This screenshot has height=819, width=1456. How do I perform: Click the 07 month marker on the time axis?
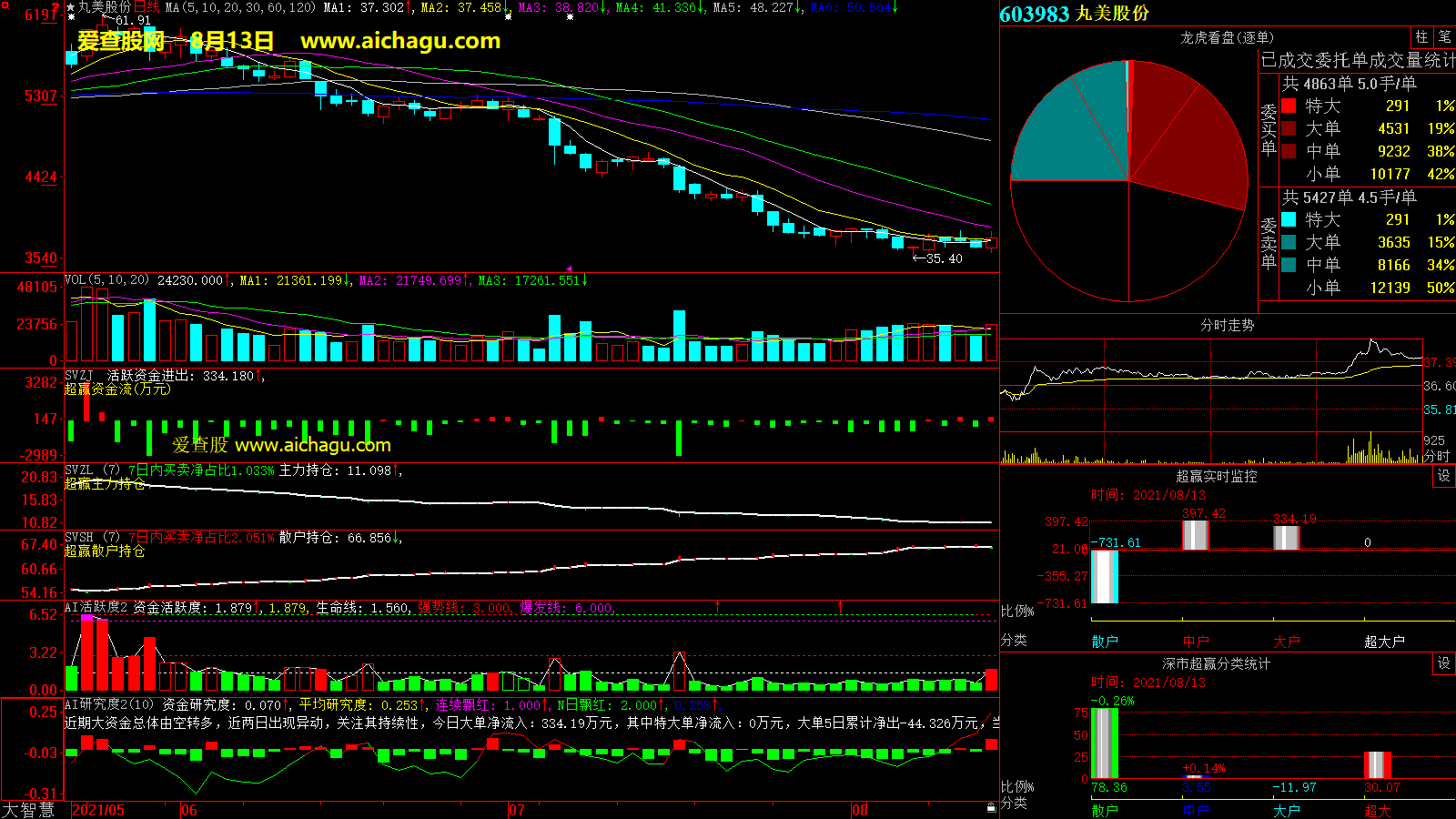click(x=516, y=810)
